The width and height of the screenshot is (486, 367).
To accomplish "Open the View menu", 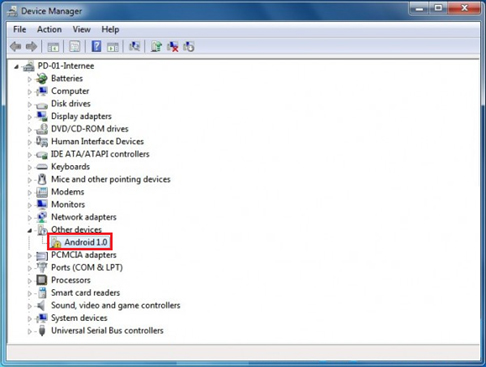I will tap(82, 29).
